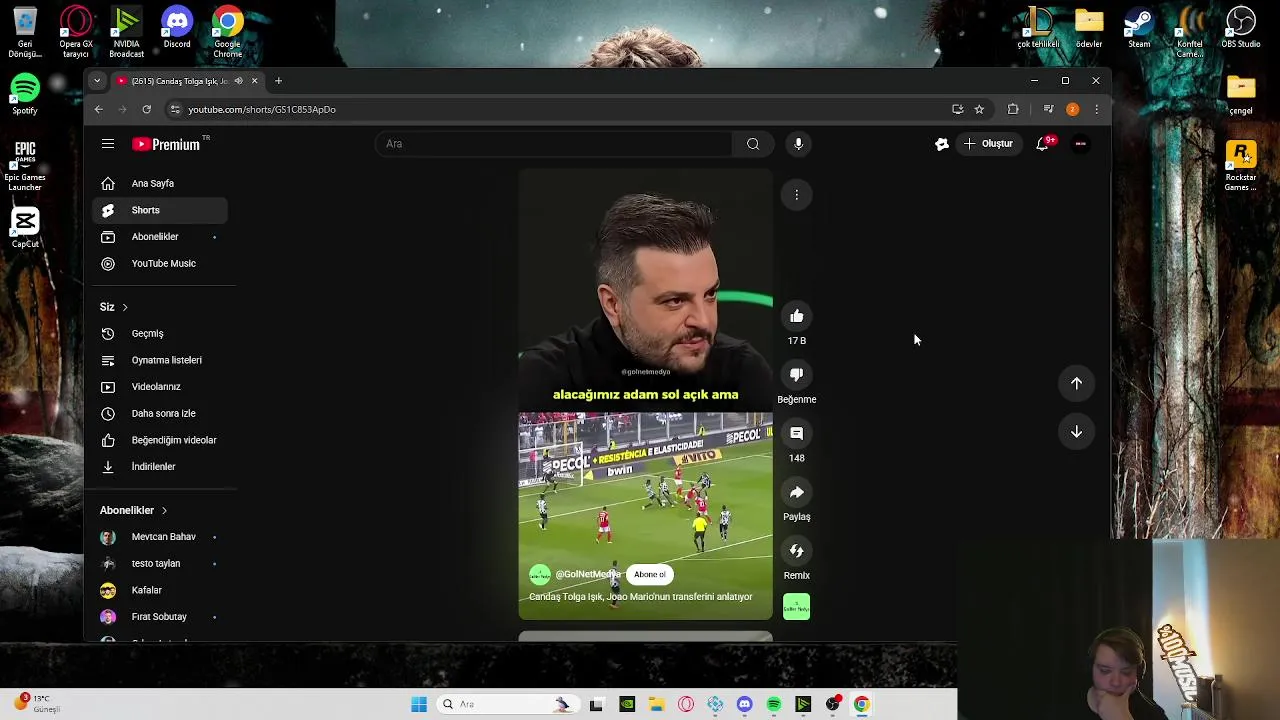This screenshot has width=1280, height=720.
Task: Open the YouTube hamburger guide menu
Action: pyautogui.click(x=107, y=144)
